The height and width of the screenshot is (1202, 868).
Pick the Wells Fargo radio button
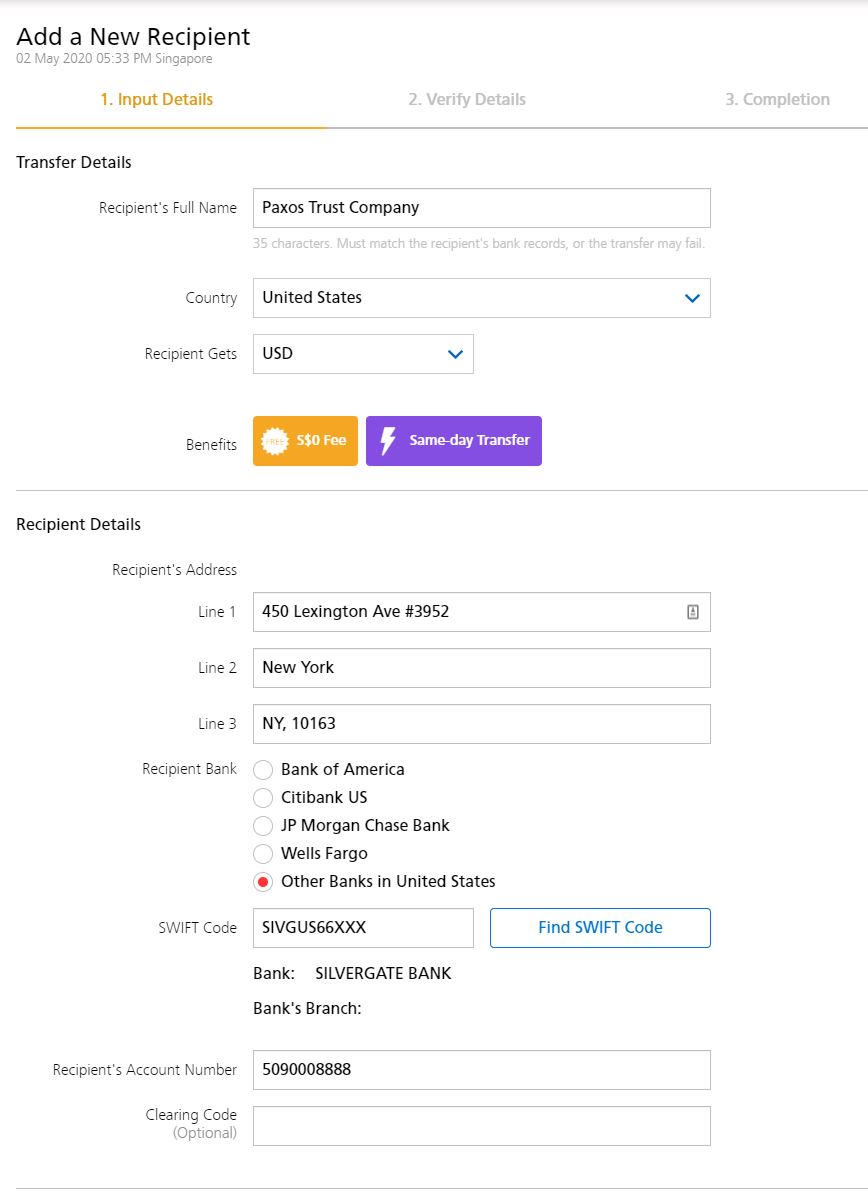tap(263, 854)
